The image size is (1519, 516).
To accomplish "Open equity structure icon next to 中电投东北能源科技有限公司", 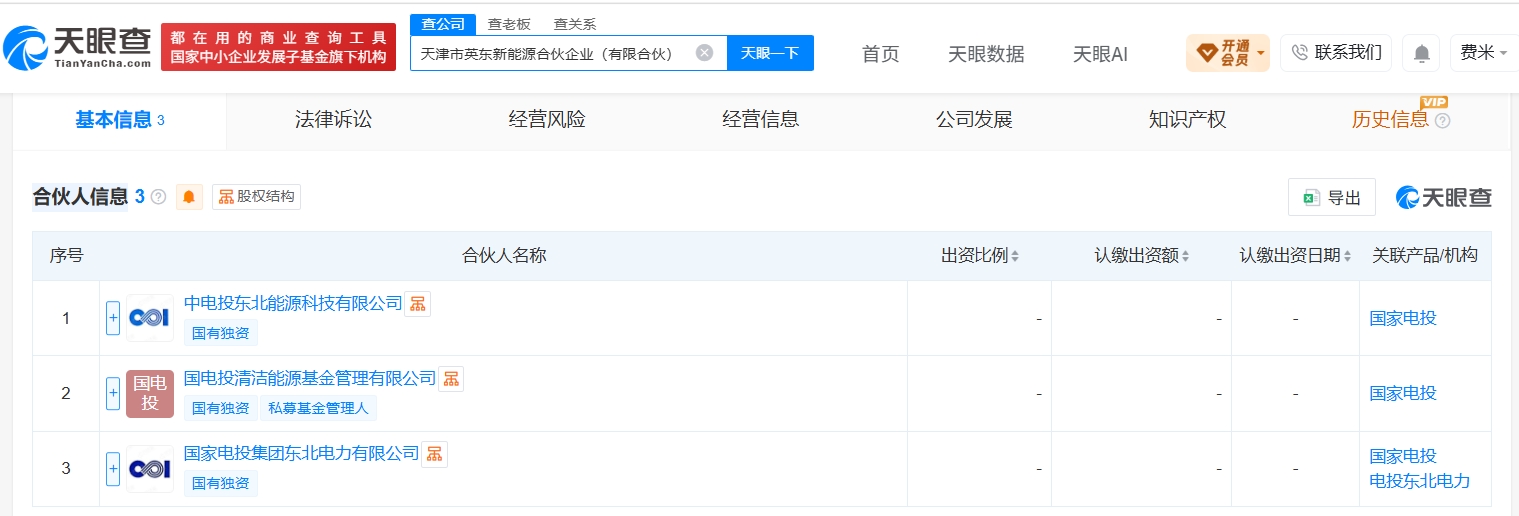I will pyautogui.click(x=418, y=304).
